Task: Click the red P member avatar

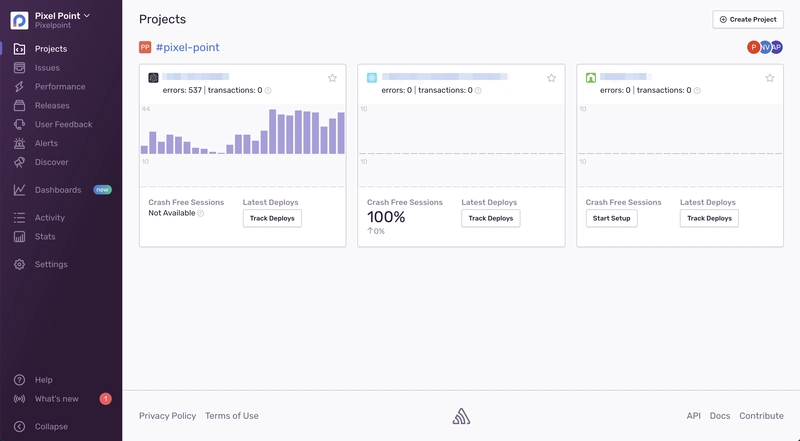Action: (x=754, y=47)
